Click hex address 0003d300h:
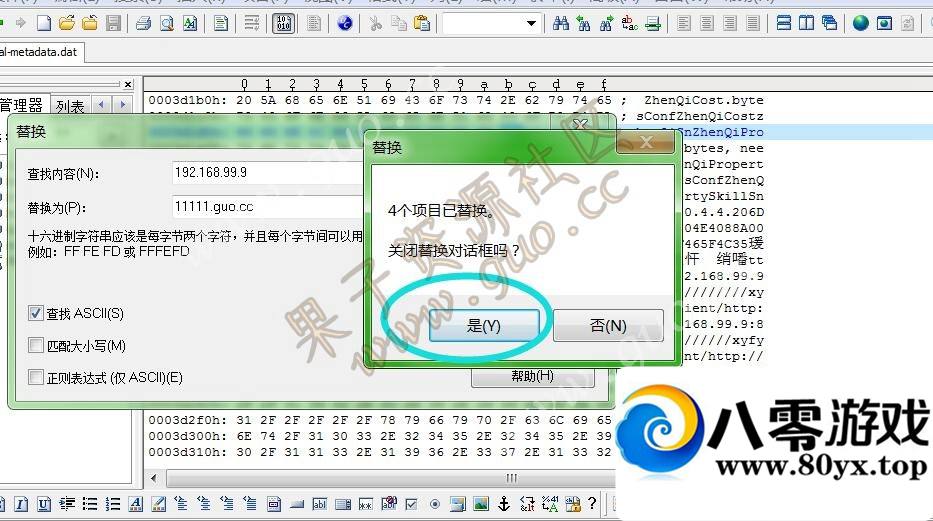This screenshot has height=521, width=933. point(187,436)
